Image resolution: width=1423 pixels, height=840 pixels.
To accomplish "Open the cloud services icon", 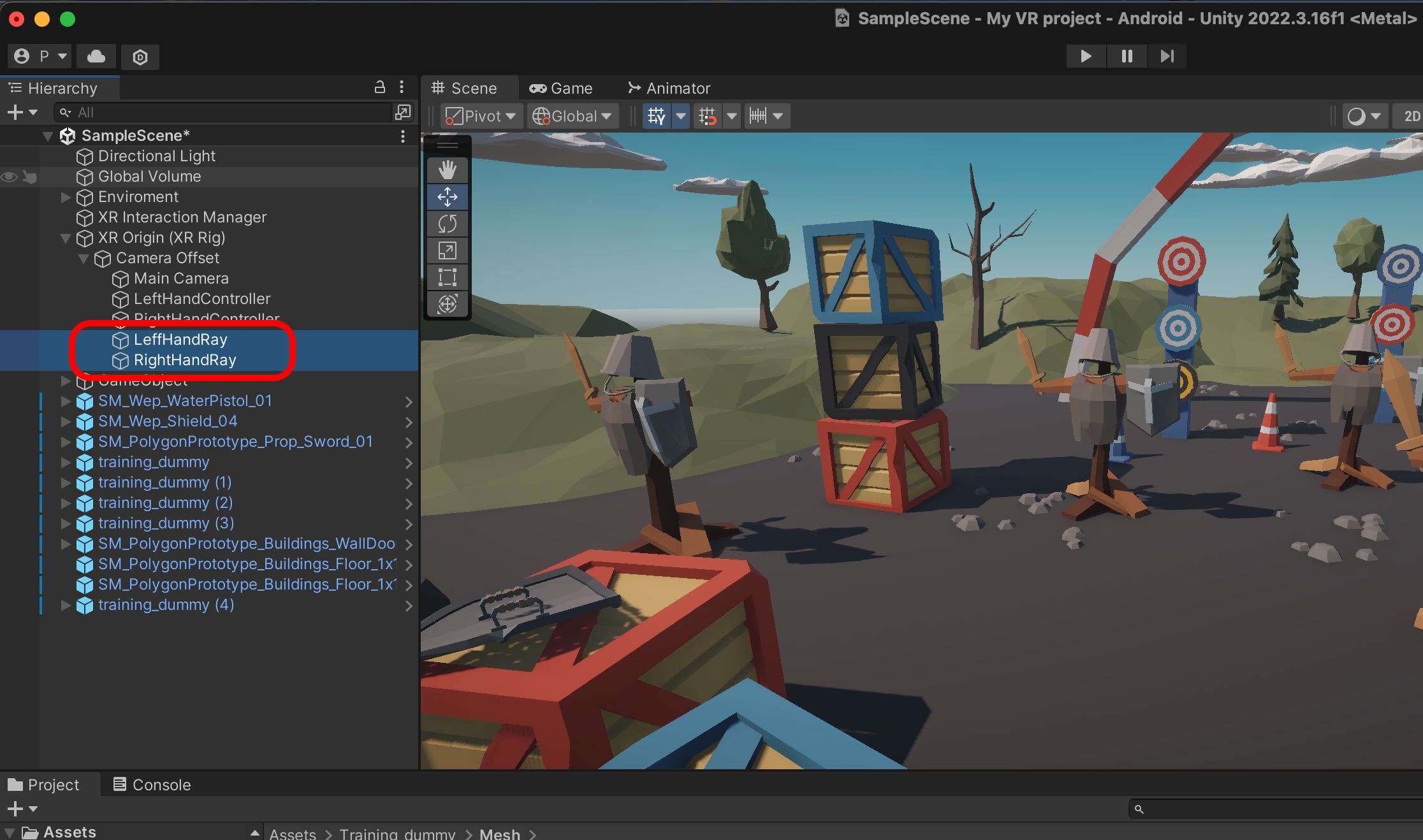I will 96,56.
